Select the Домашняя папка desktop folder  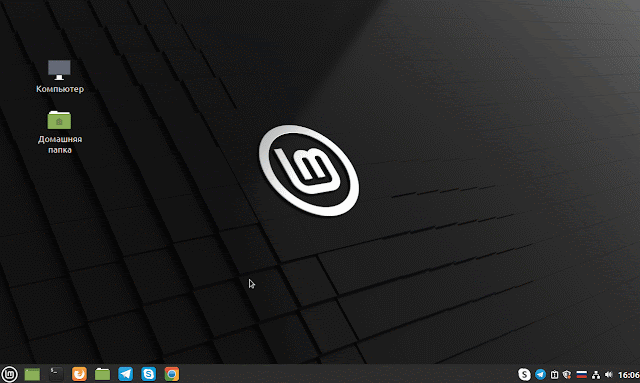click(59, 120)
